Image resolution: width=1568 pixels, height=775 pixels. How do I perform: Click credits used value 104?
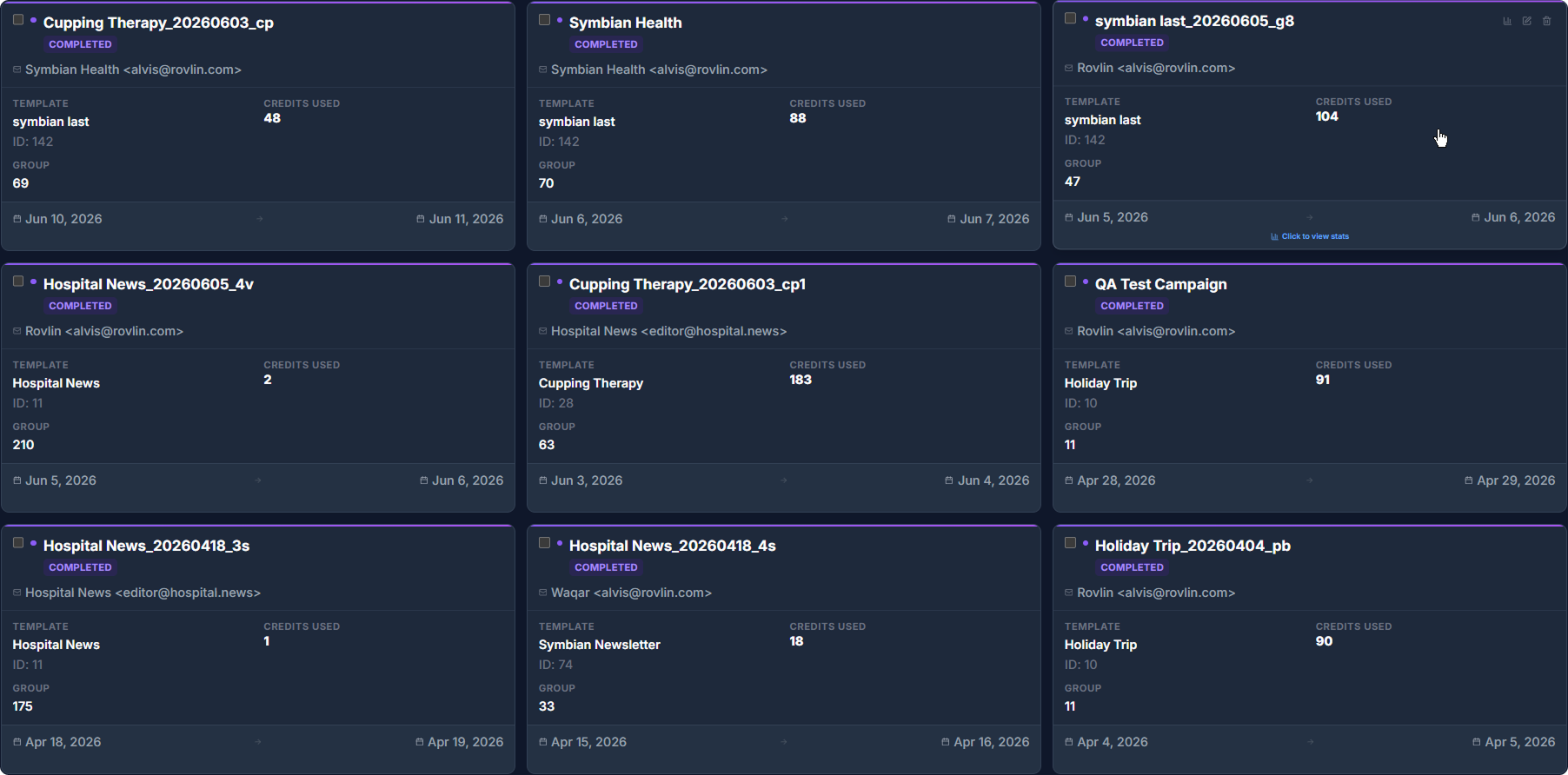pyautogui.click(x=1327, y=116)
